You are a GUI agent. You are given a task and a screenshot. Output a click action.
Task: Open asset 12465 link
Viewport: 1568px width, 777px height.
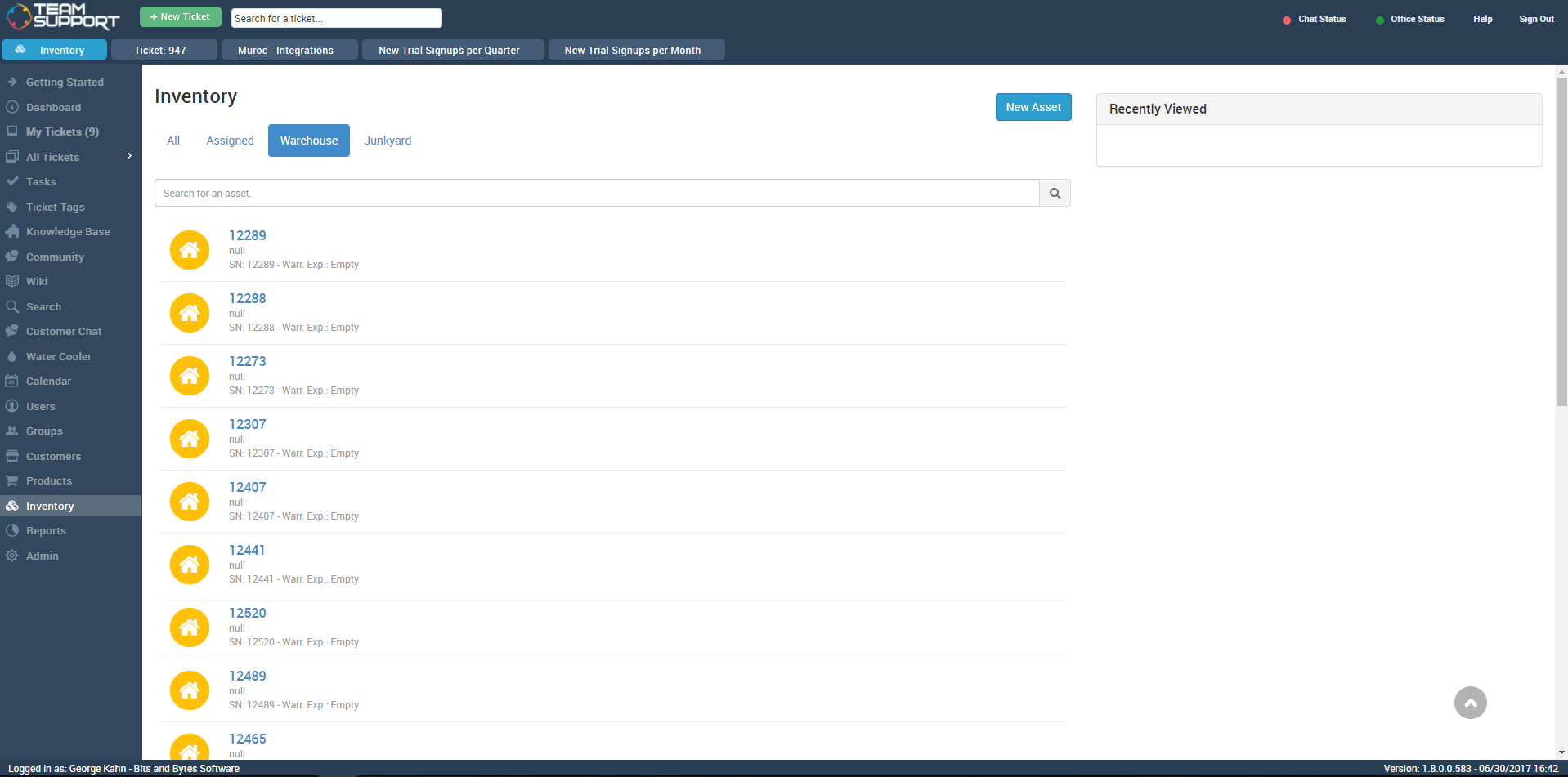pos(248,739)
